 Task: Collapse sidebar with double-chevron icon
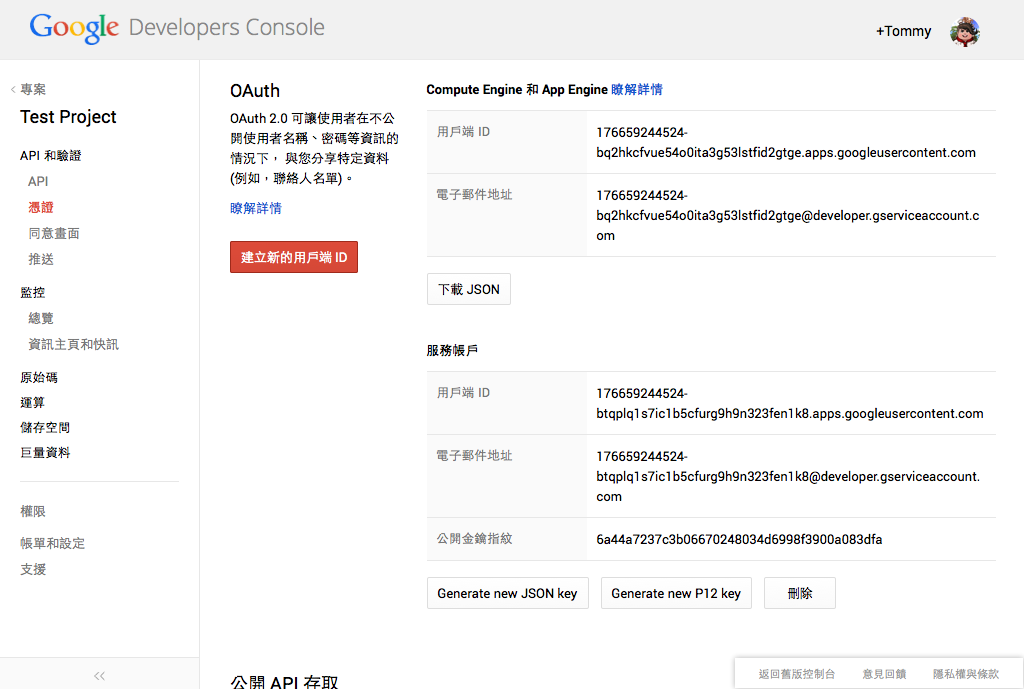[99, 675]
